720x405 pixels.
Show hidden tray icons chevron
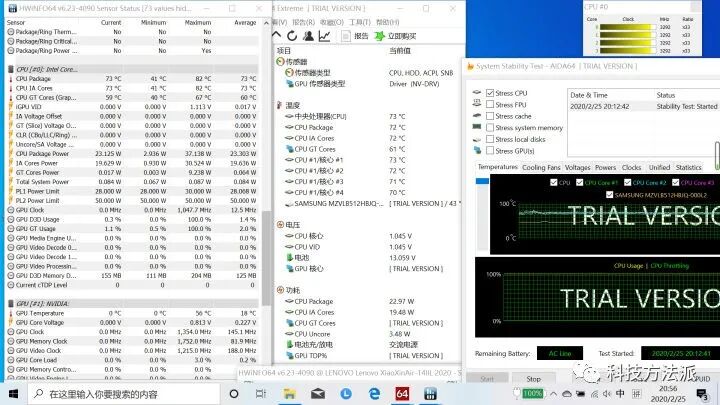tap(553, 394)
